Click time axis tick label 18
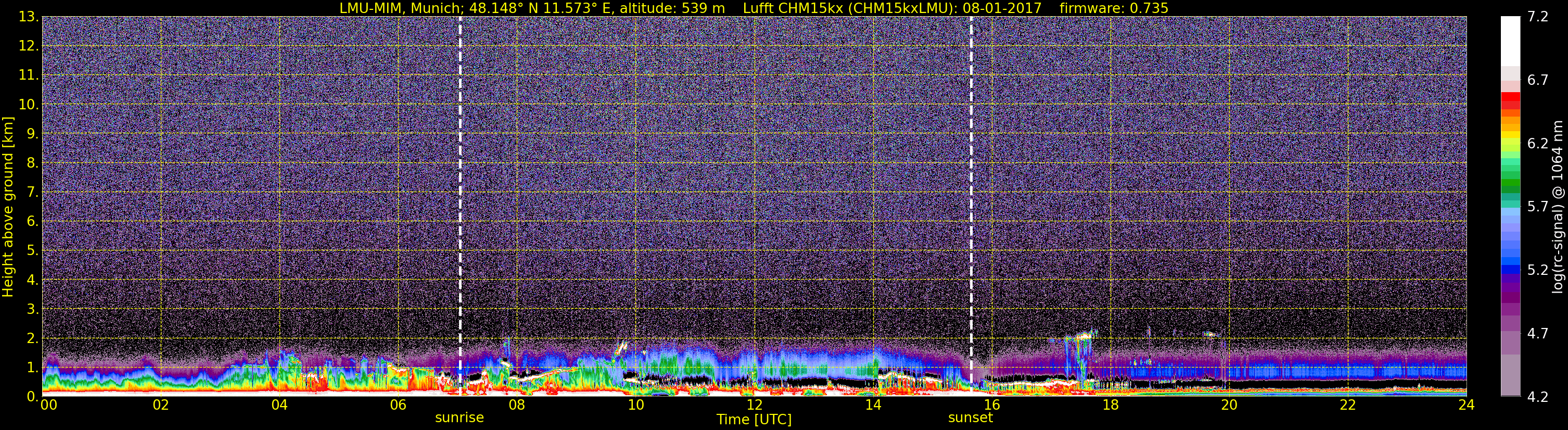Viewport: 1568px width, 430px height. point(1110,405)
